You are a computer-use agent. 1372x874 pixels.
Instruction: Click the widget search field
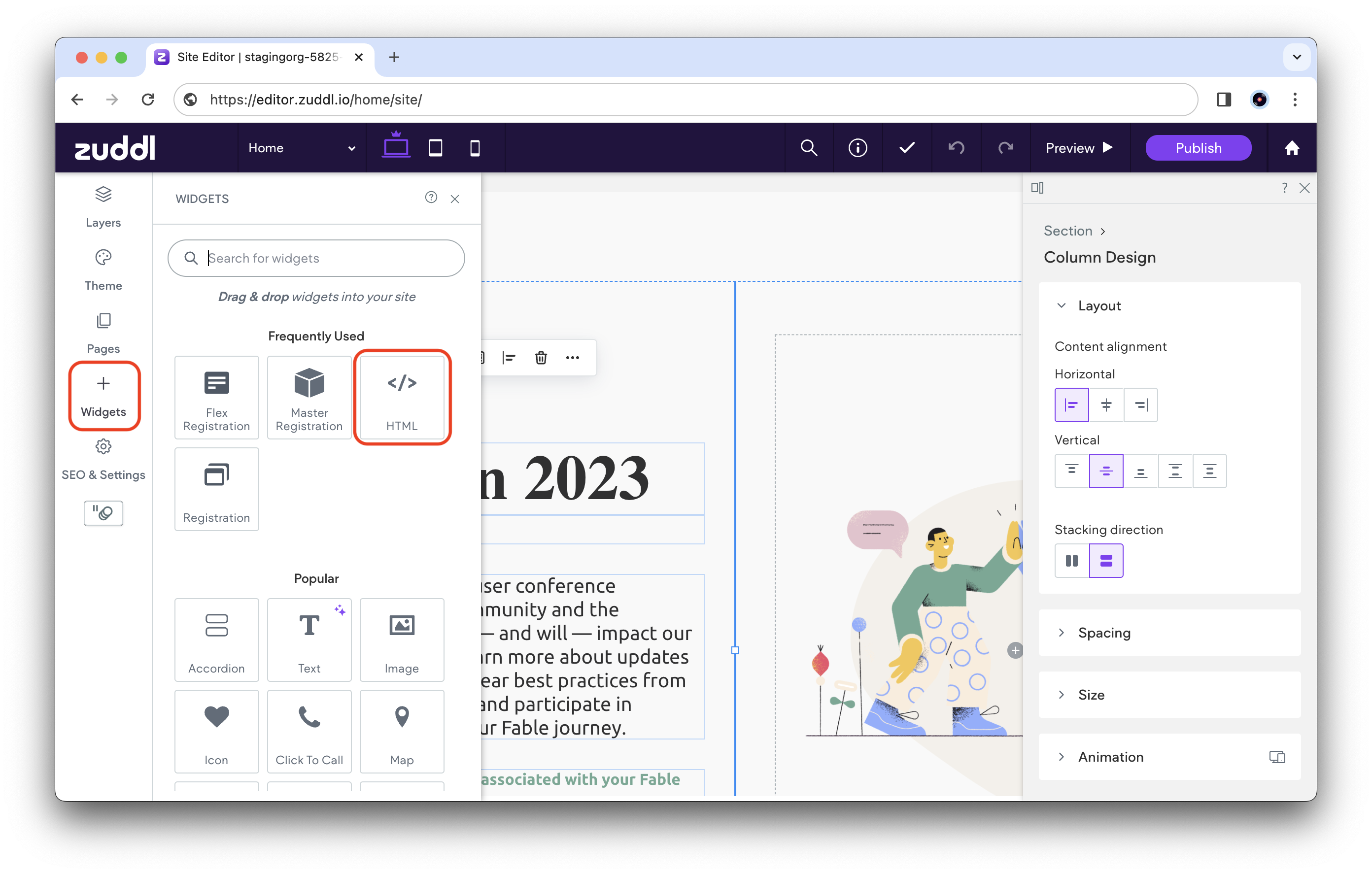coord(316,258)
